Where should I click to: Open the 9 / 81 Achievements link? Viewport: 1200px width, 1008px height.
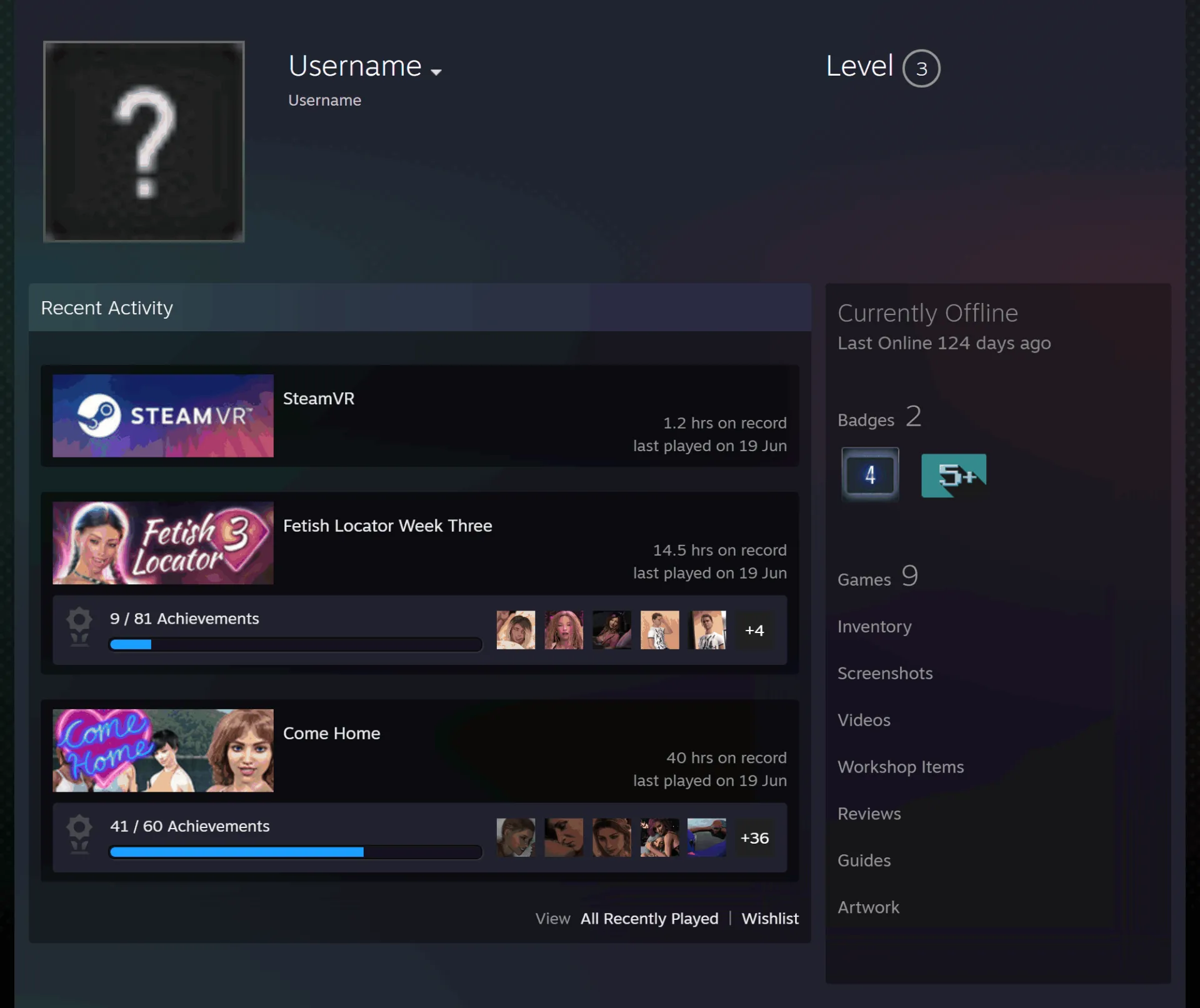pyautogui.click(x=184, y=619)
